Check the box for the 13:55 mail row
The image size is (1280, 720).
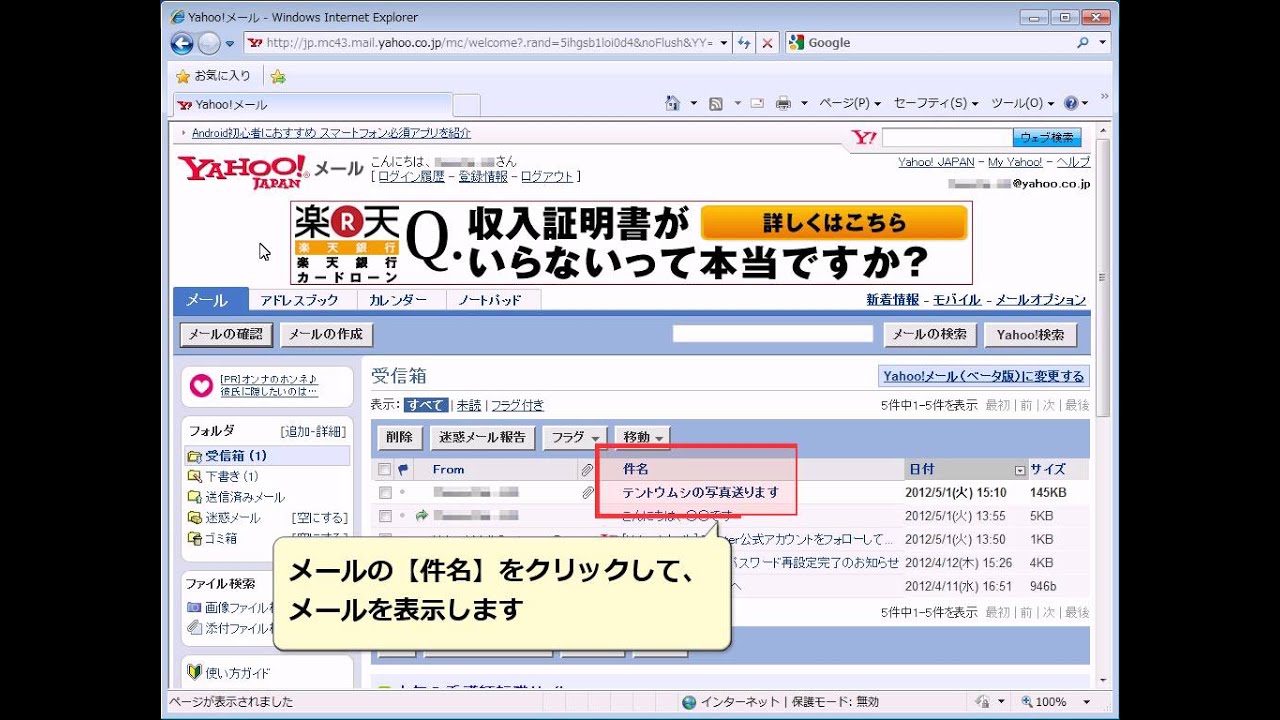385,516
